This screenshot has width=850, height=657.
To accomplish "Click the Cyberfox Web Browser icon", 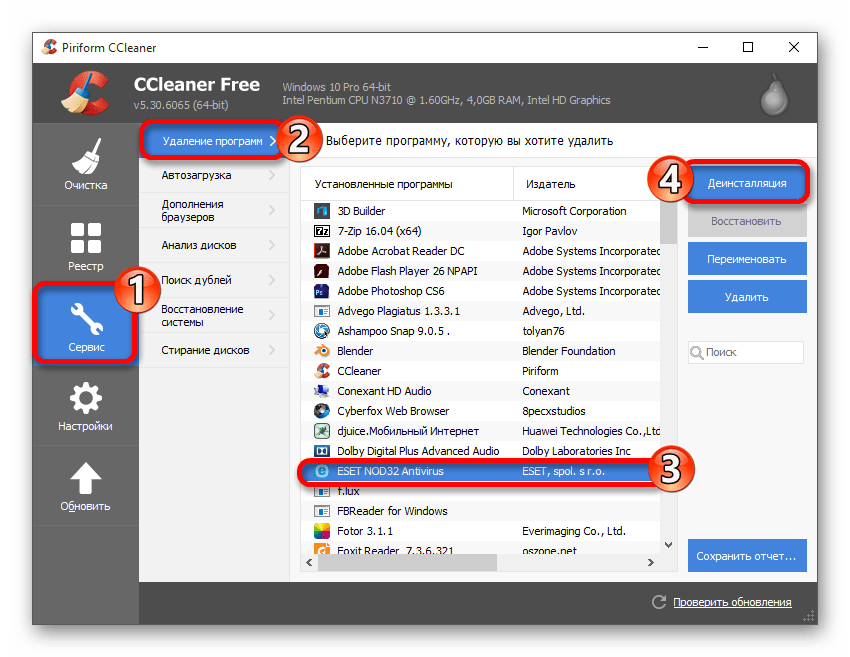I will (x=322, y=411).
